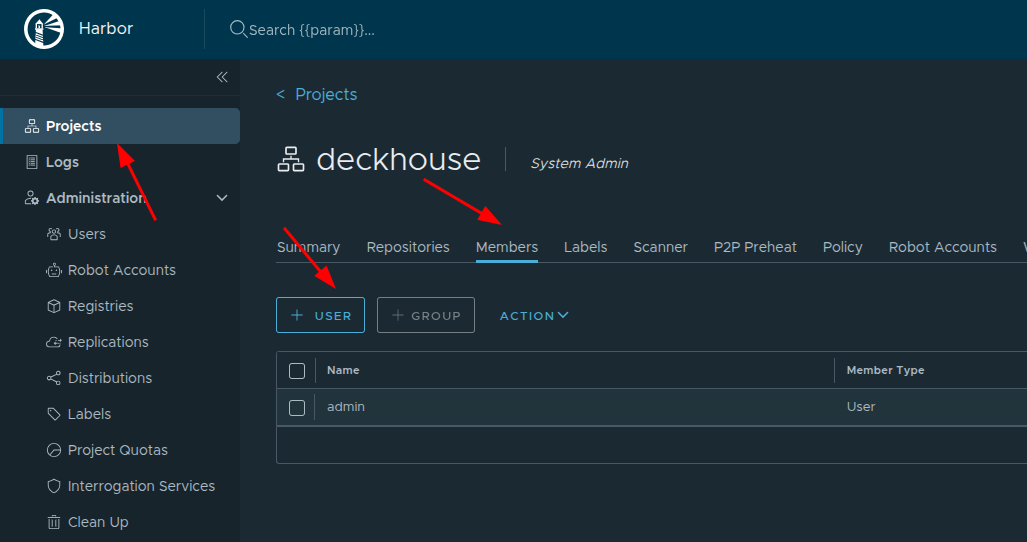
Task: Click the Interrogation Services shield icon
Action: click(54, 486)
